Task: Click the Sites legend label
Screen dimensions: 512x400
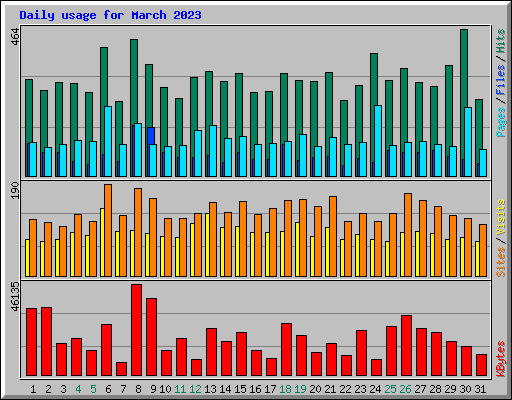Action: coord(500,262)
